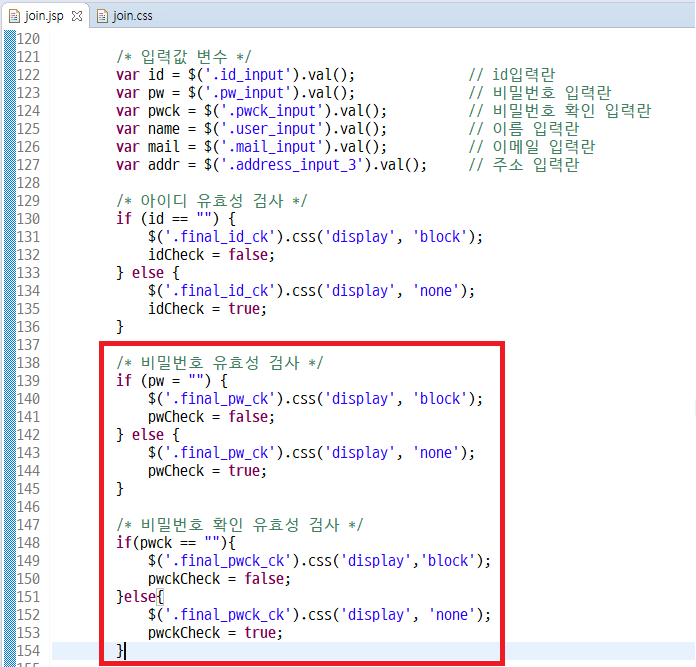This screenshot has height=667, width=696.
Task: Click 'idCheck = false;' line
Action: pos(211,255)
